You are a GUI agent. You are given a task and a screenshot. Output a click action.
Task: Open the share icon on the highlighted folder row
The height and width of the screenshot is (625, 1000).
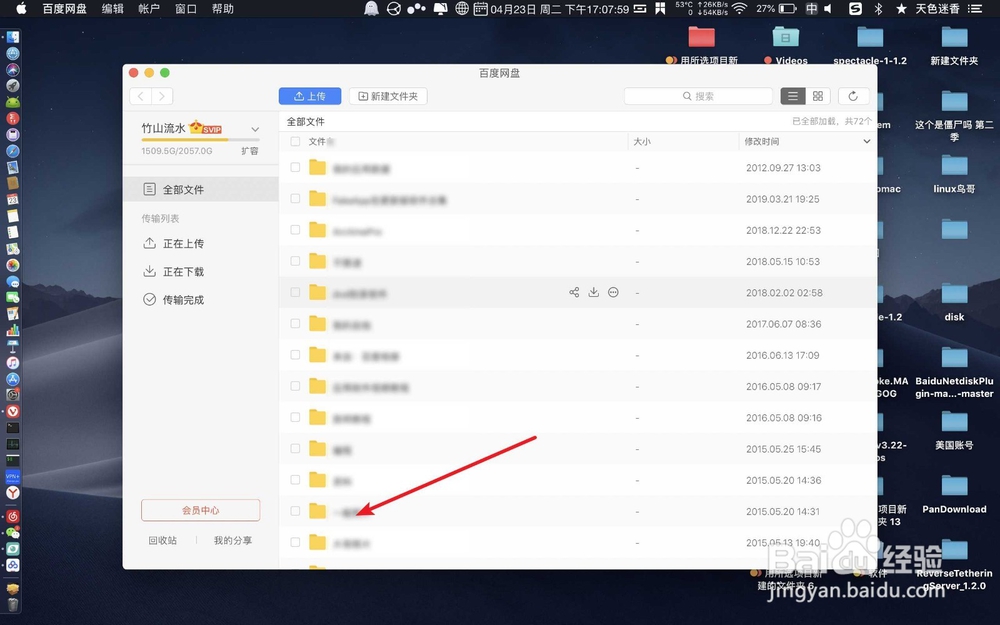click(x=574, y=292)
